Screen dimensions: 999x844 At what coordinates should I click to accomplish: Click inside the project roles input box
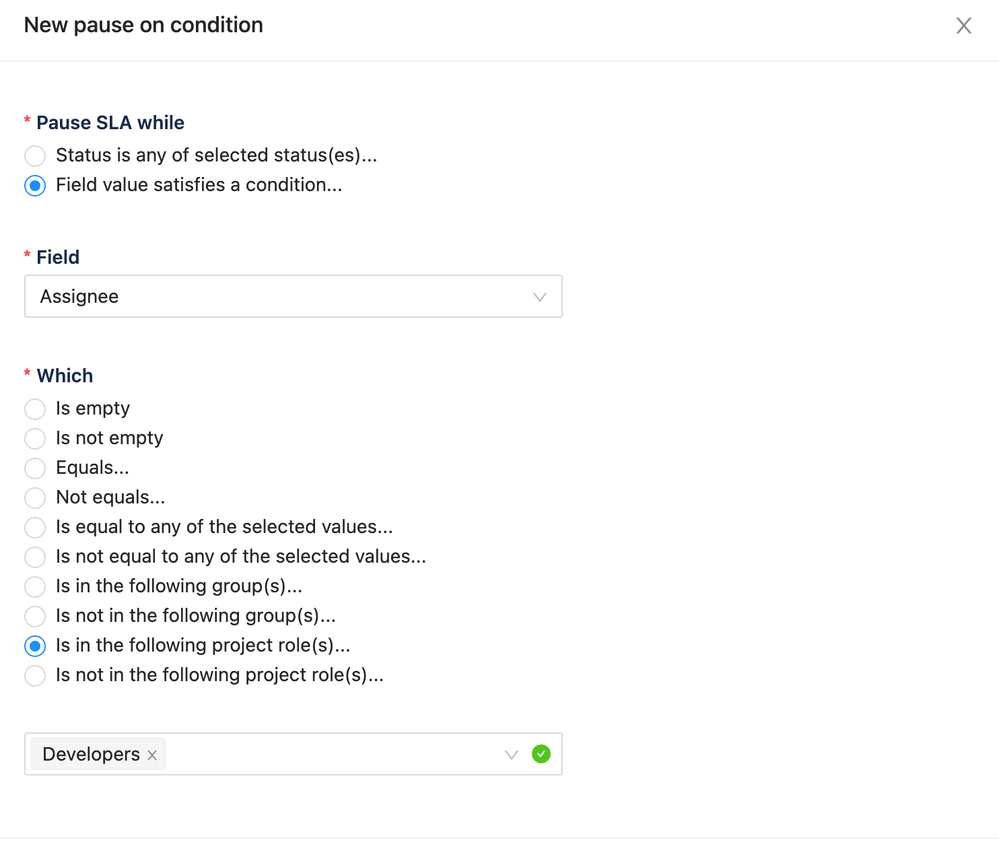click(x=330, y=755)
